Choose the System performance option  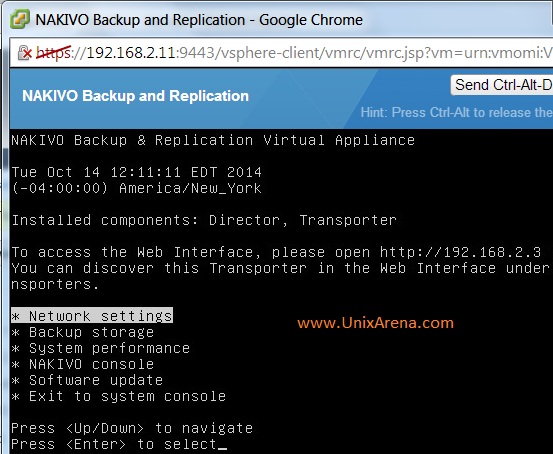click(101, 348)
